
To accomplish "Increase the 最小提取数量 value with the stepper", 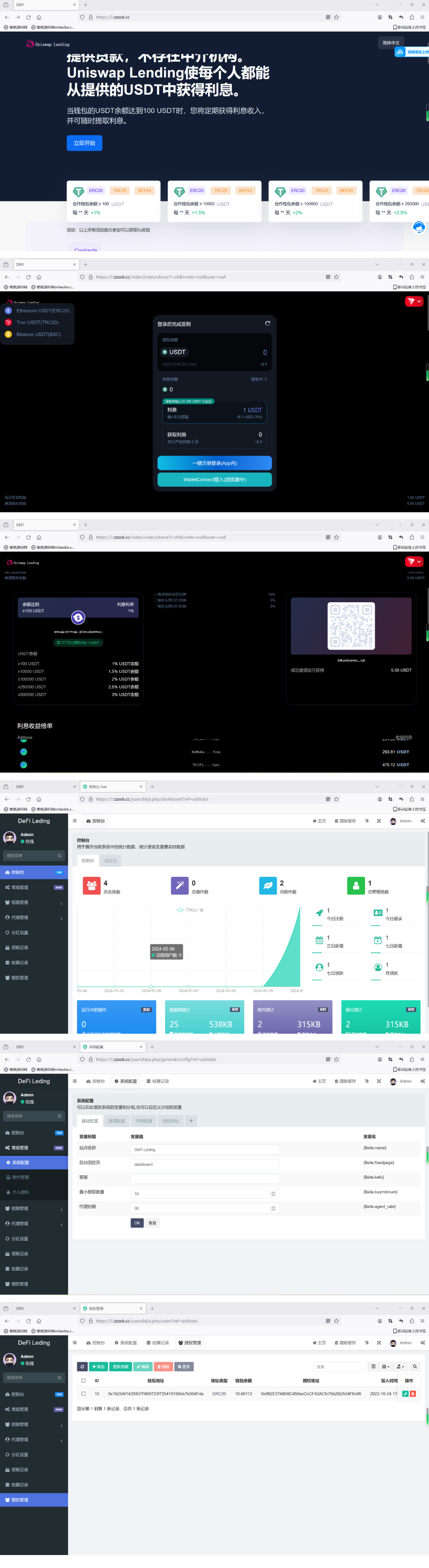I will (273, 1192).
